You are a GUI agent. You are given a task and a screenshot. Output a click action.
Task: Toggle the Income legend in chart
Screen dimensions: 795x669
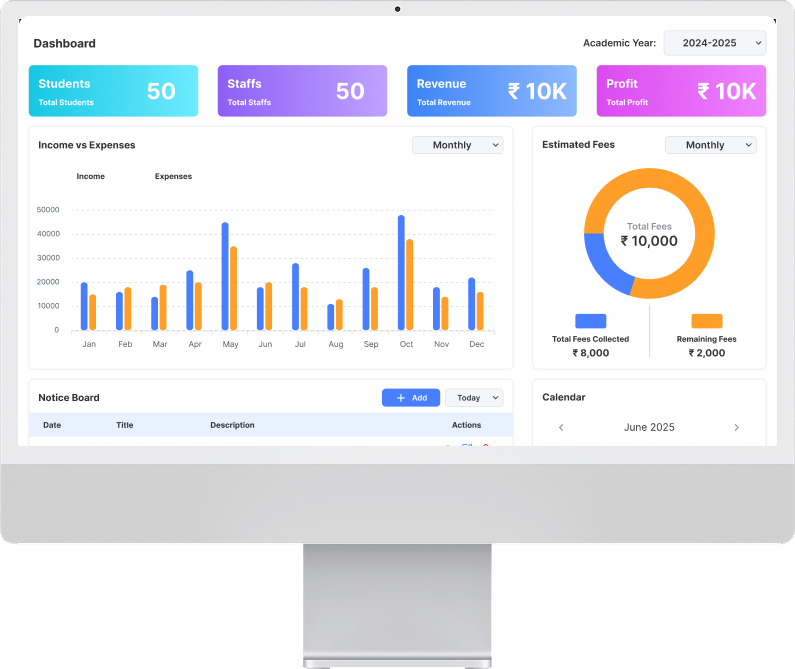pos(90,176)
